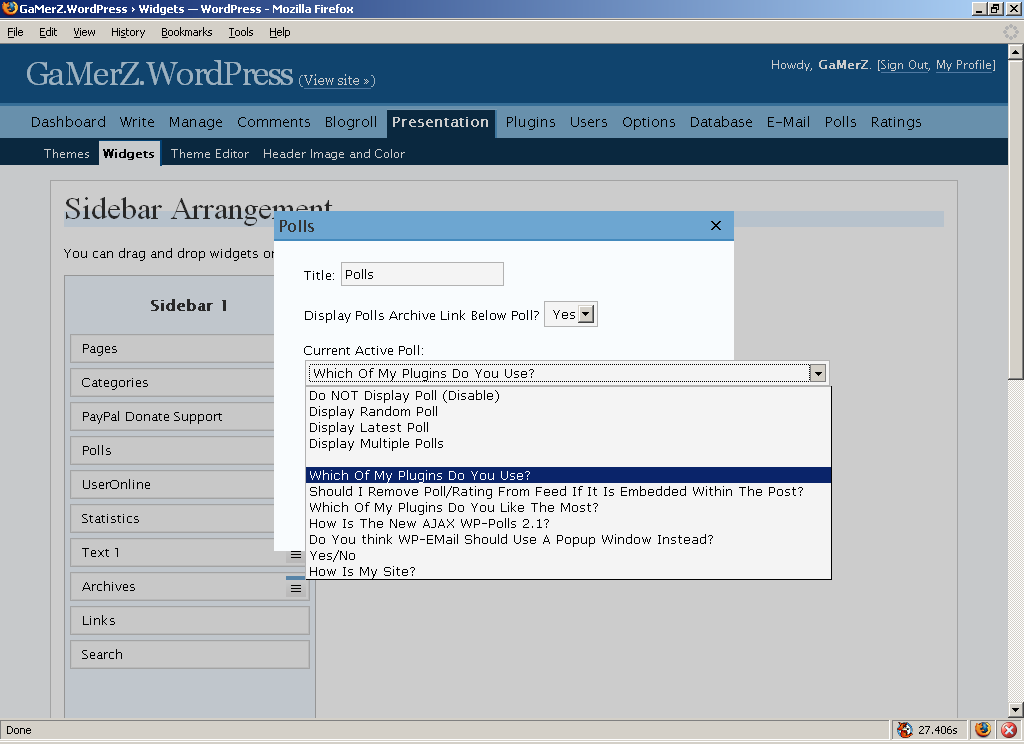Viewport: 1024px width, 744px height.
Task: Click the scroll down arrow of the page
Action: (x=1015, y=709)
